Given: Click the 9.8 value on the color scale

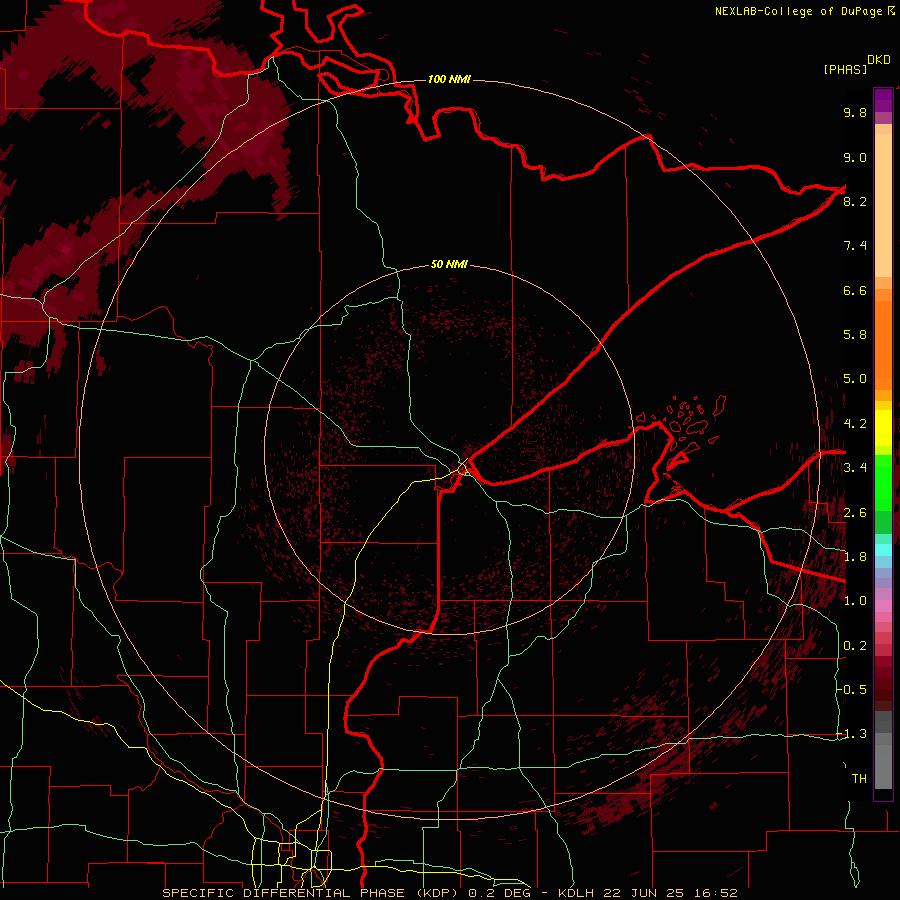Looking at the screenshot, I should point(855,112).
